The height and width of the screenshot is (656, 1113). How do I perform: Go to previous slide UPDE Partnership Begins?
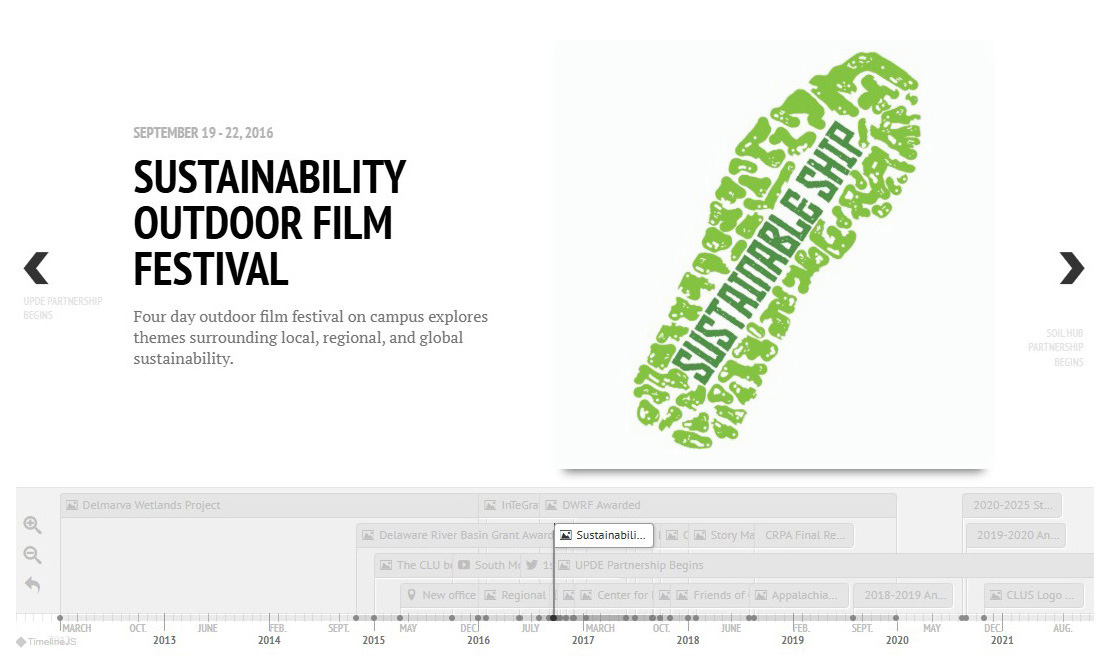tap(37, 268)
